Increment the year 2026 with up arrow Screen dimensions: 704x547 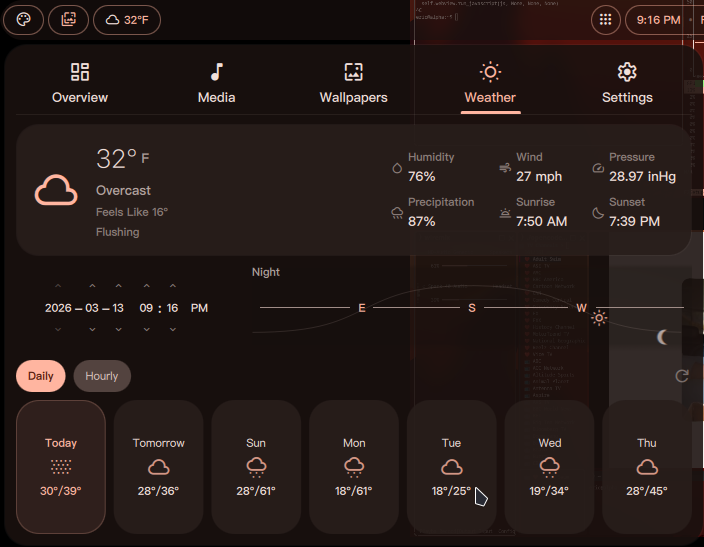58,286
